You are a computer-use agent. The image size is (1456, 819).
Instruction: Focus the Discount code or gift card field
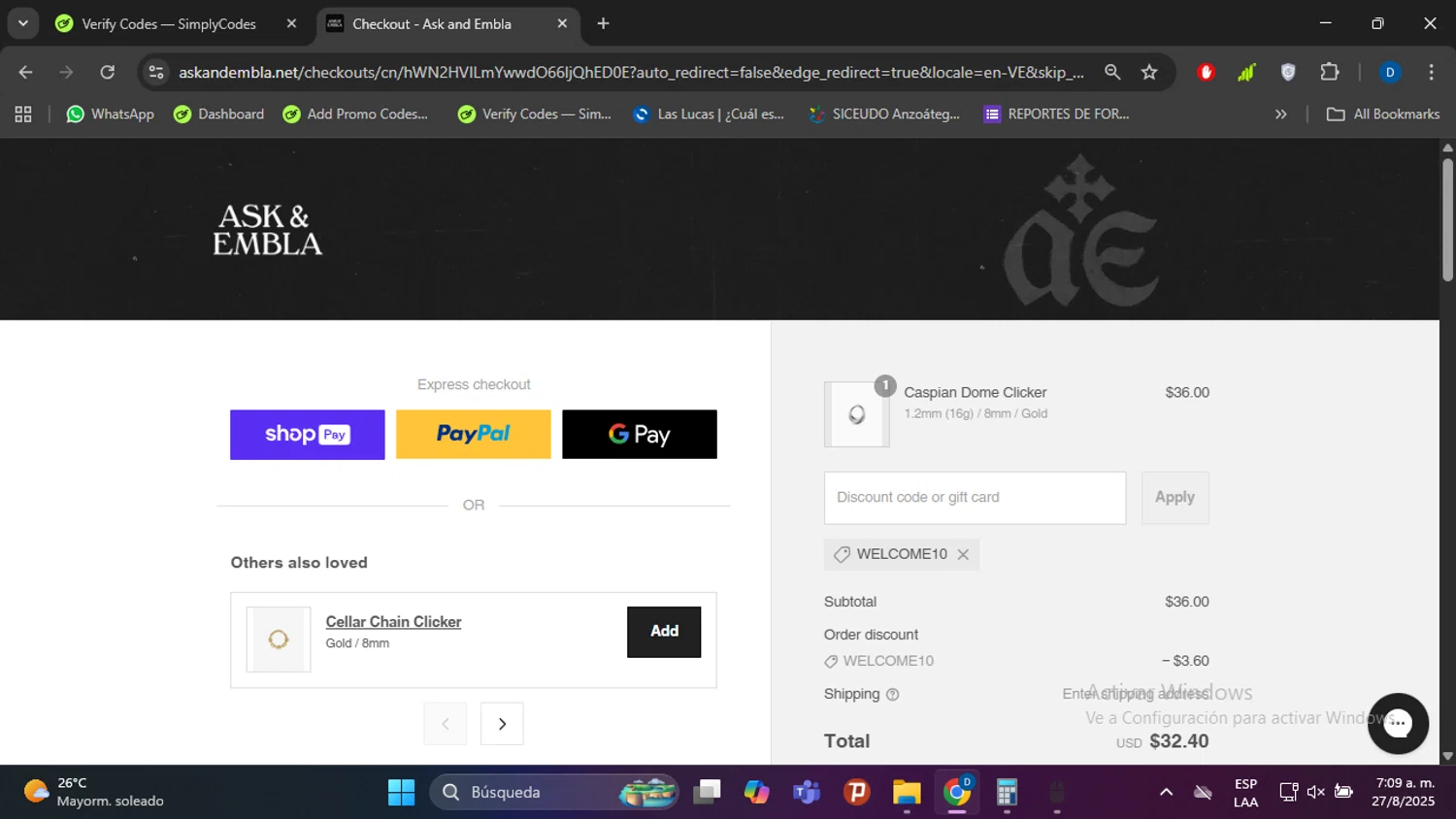tap(975, 498)
